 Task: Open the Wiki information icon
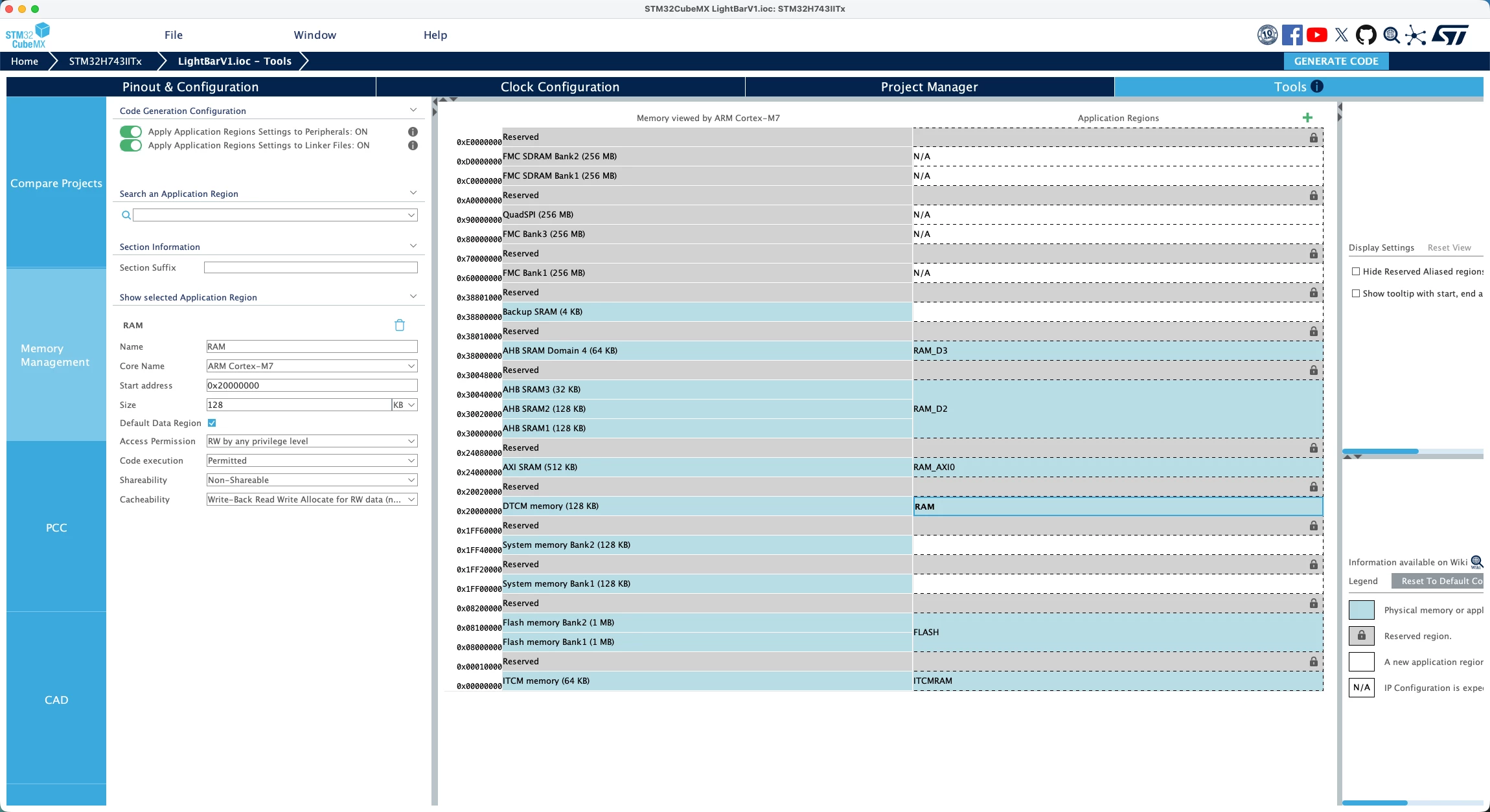click(1476, 562)
